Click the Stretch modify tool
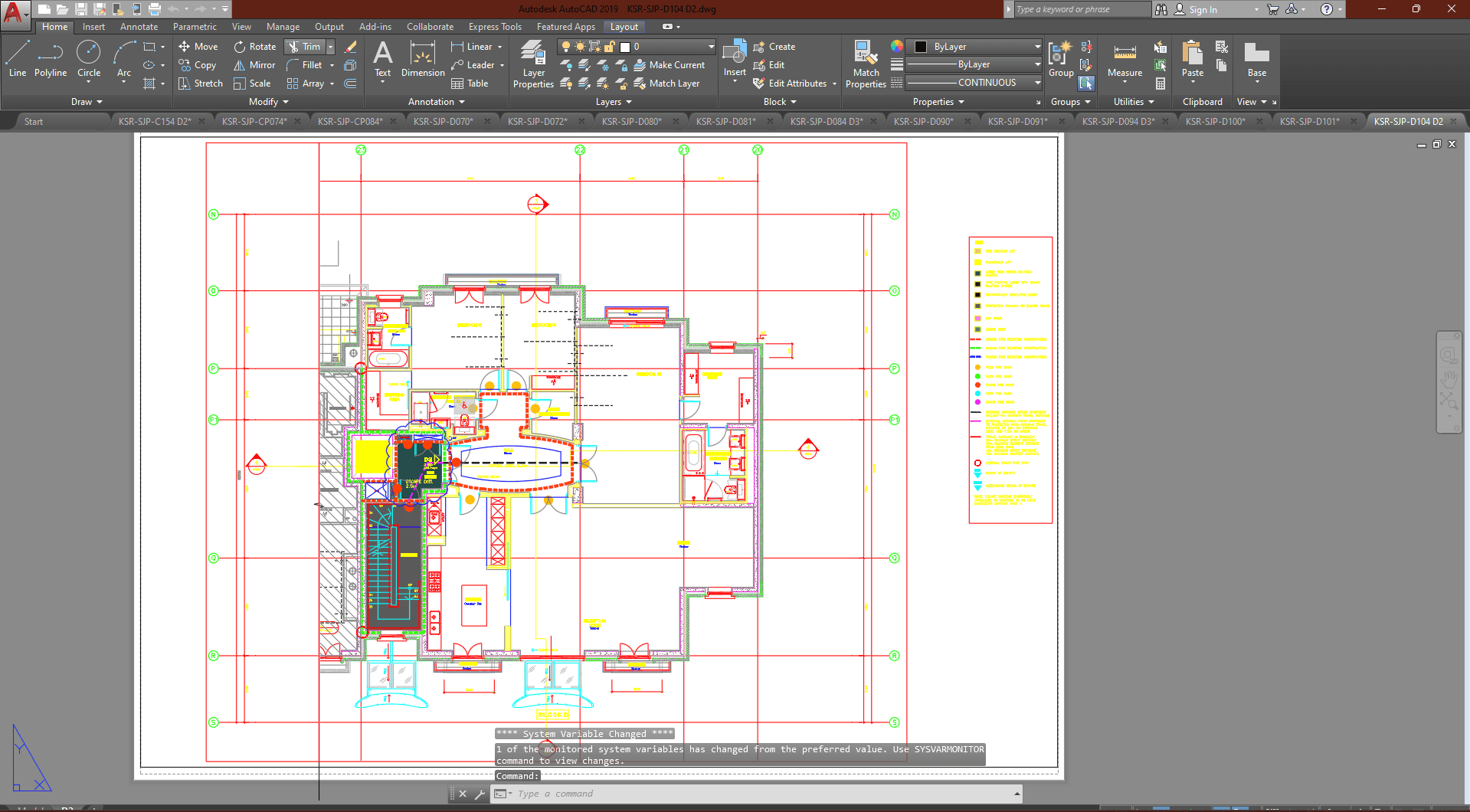The height and width of the screenshot is (812, 1470). pyautogui.click(x=201, y=83)
